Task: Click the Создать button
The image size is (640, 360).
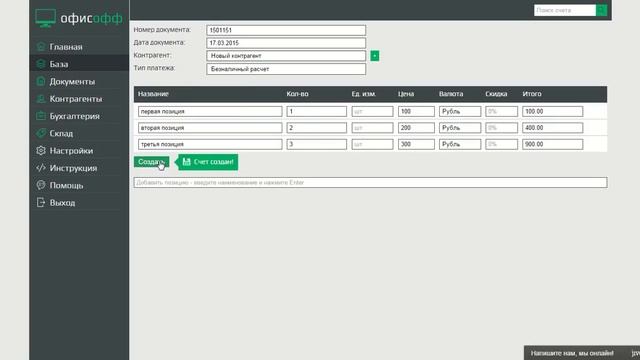Action: (151, 162)
